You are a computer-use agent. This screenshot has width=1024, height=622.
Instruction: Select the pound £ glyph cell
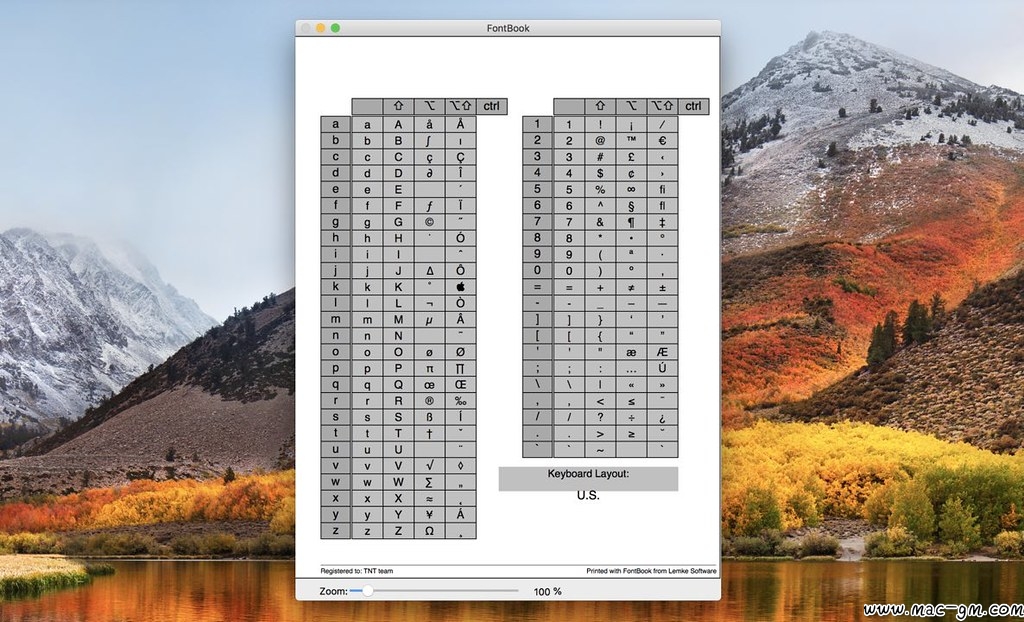pyautogui.click(x=632, y=157)
